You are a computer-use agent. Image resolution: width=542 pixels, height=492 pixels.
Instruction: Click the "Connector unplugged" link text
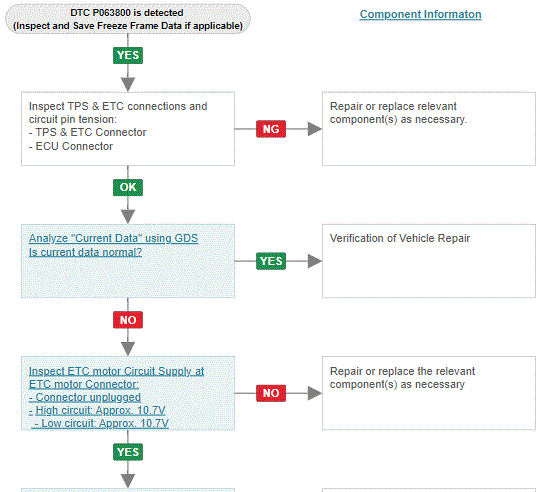point(85,397)
